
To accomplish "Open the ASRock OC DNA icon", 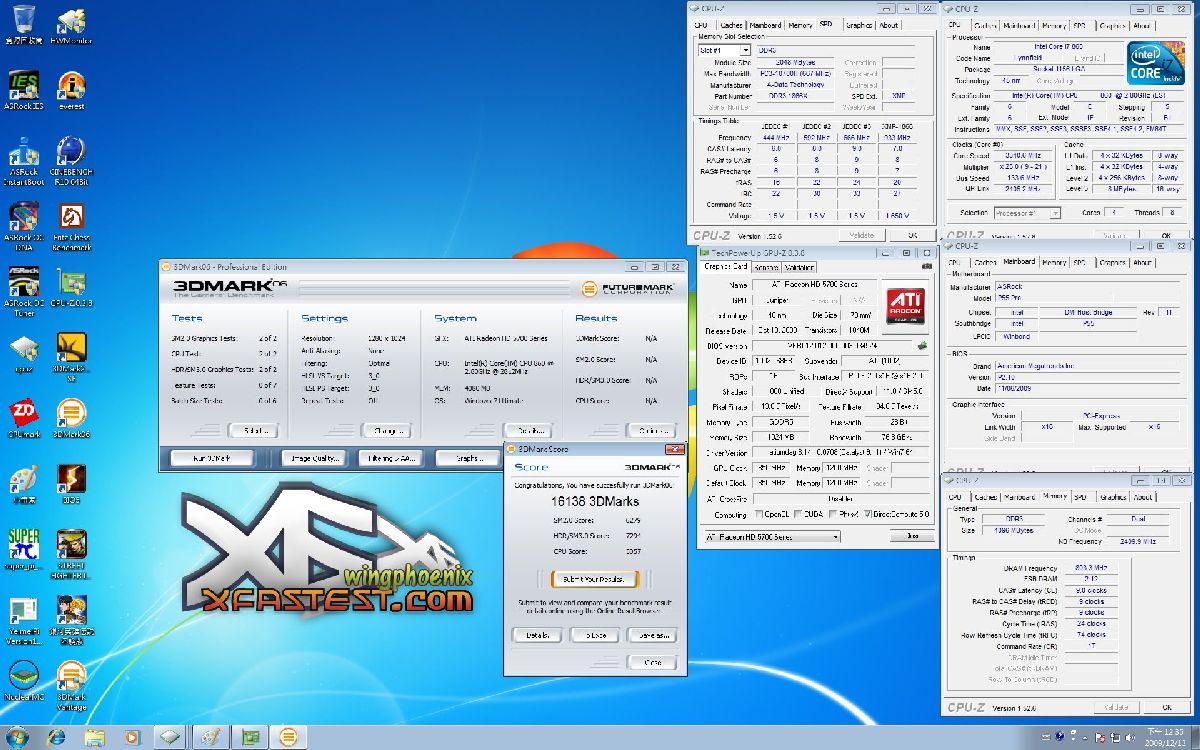I will coord(23,225).
